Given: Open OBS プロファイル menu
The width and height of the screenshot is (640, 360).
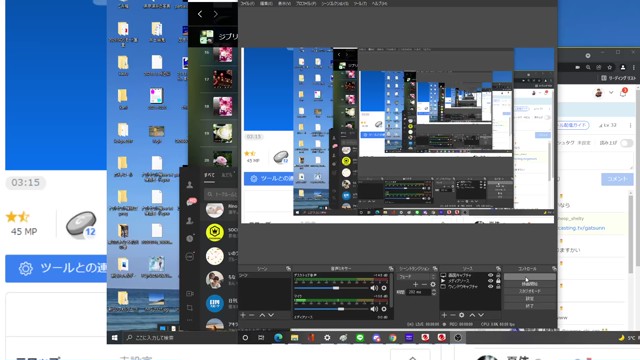Looking at the screenshot, I should tap(306, 3).
